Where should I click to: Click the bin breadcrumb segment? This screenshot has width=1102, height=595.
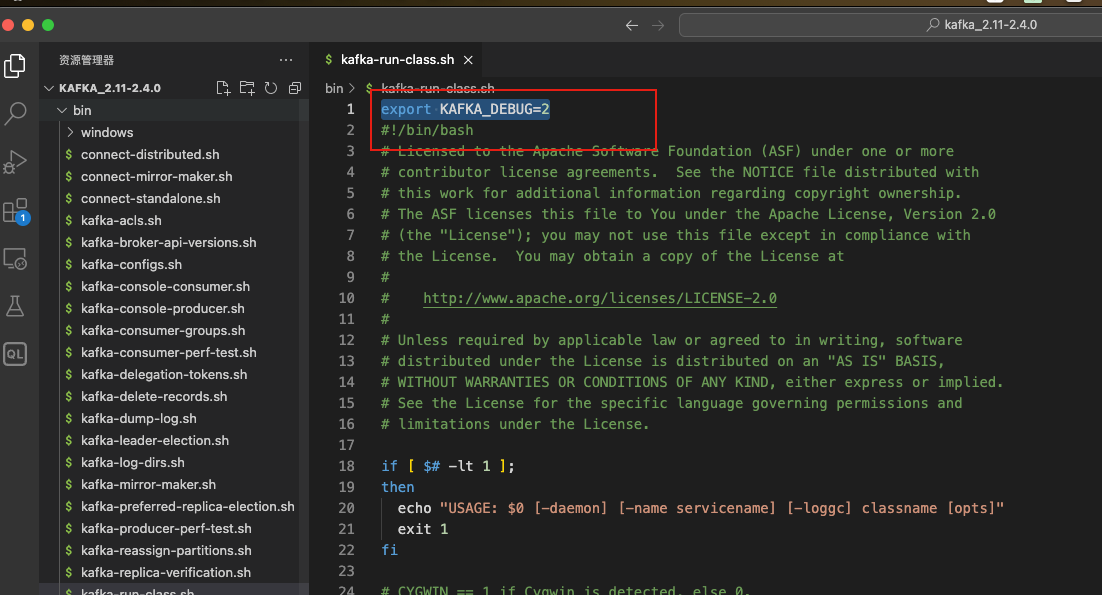334,89
